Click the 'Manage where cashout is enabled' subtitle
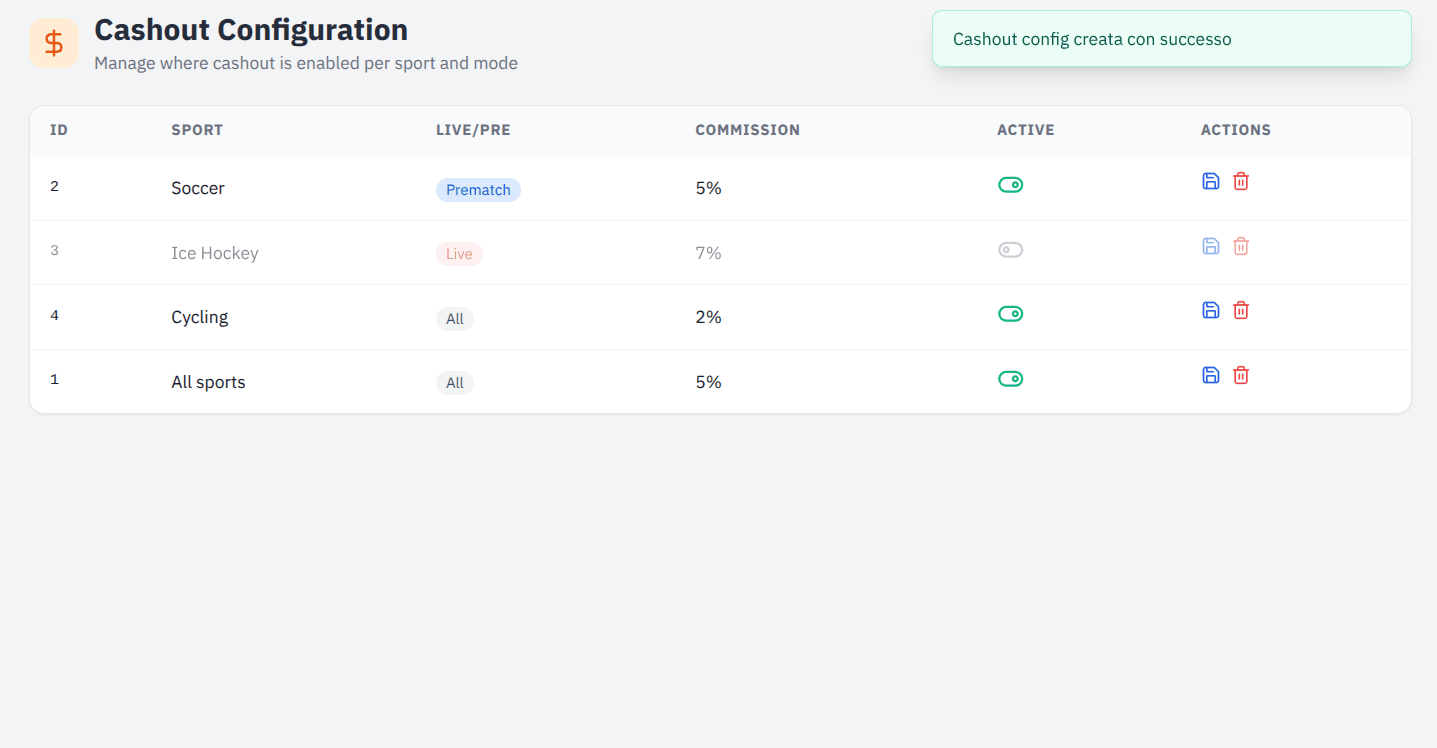Screen dimensions: 1437x748 point(306,63)
